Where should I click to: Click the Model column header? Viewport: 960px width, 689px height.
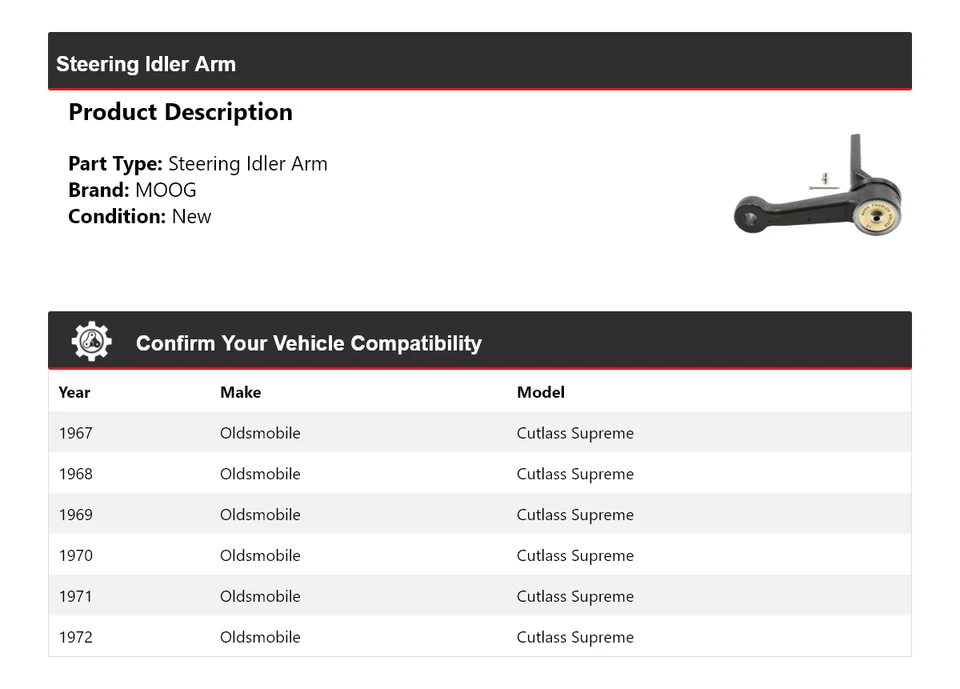[x=540, y=392]
